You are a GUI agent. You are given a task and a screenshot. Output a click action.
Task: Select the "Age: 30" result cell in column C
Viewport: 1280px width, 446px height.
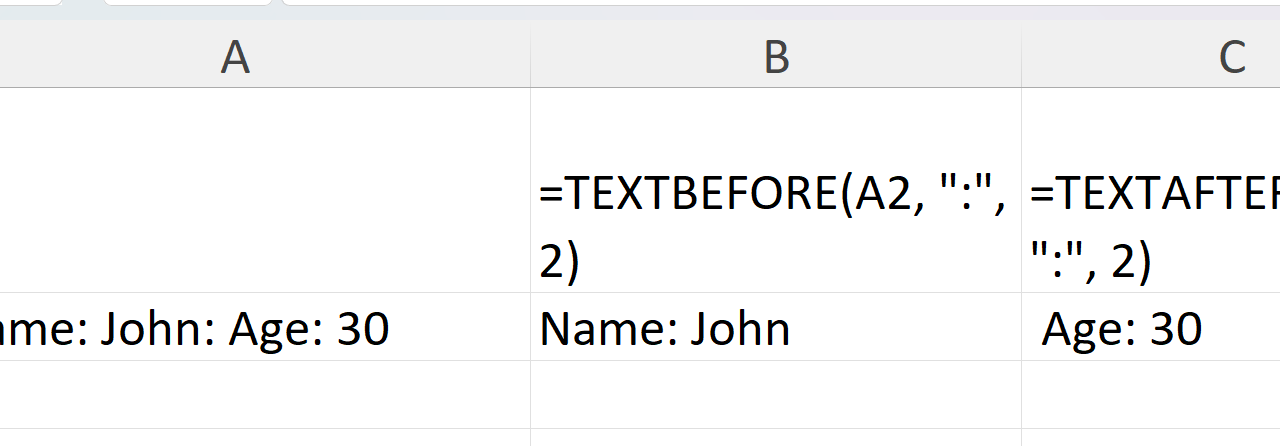[x=1150, y=328]
